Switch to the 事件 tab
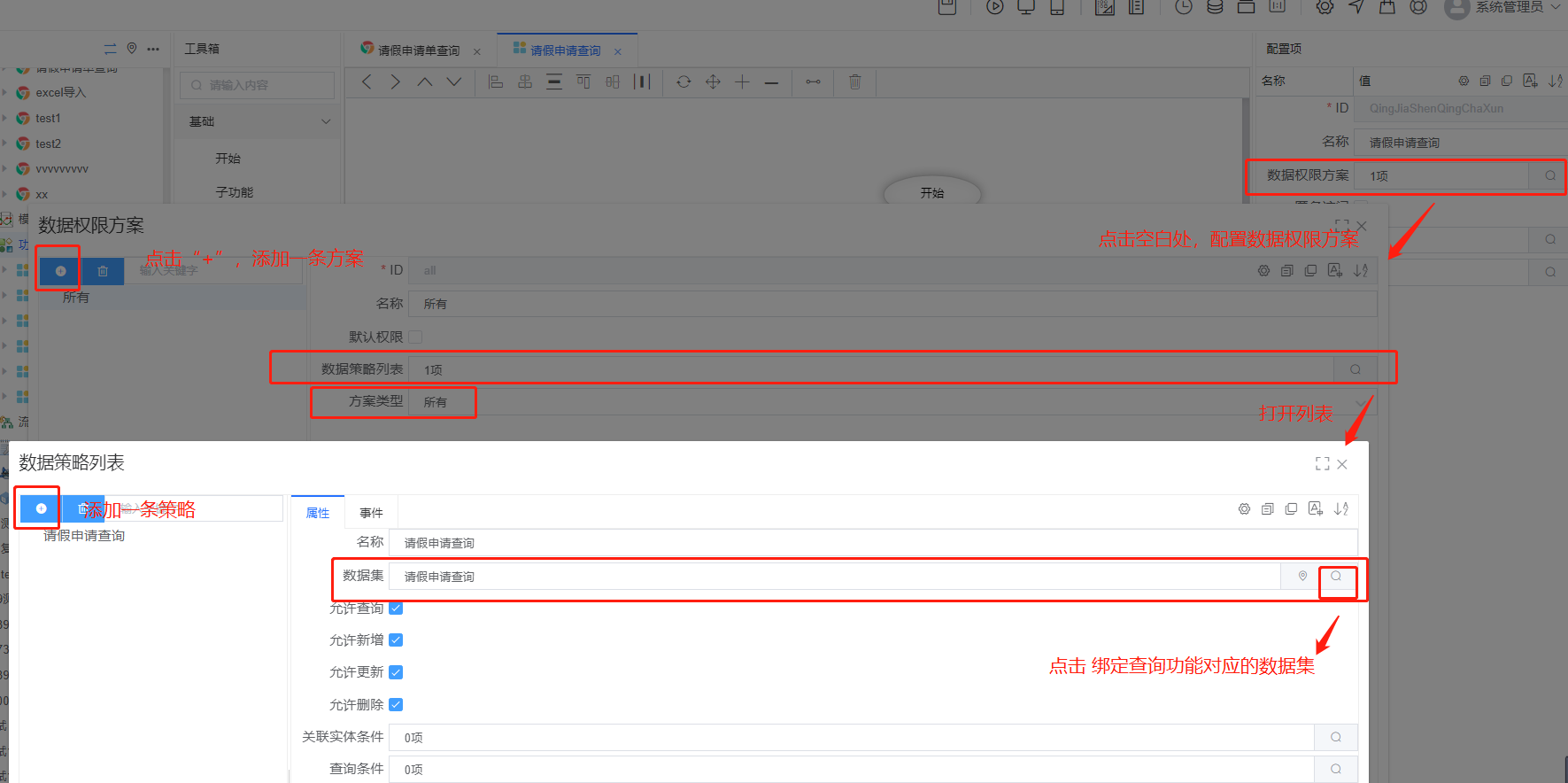This screenshot has width=1568, height=783. tap(371, 513)
